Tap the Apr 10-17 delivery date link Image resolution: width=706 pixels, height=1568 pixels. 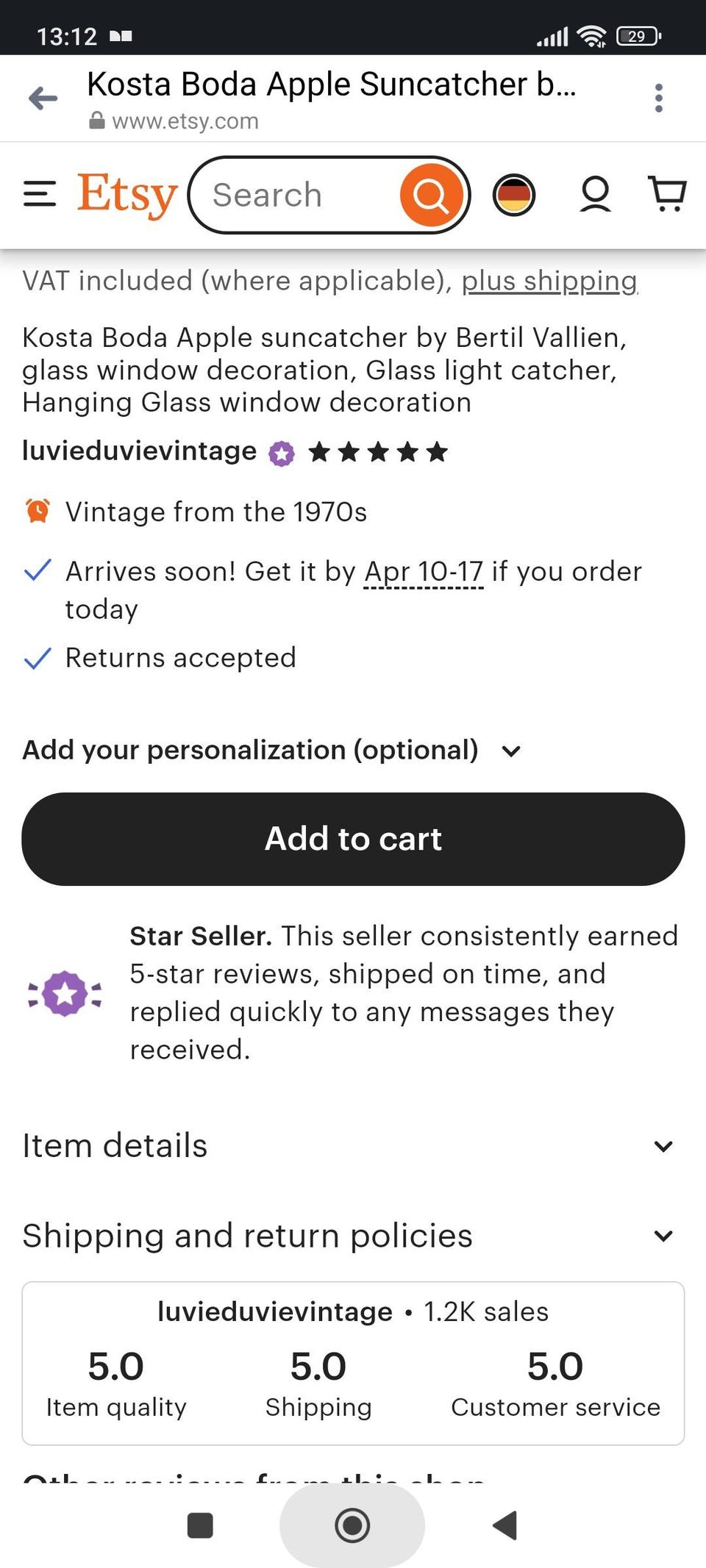[x=424, y=572]
